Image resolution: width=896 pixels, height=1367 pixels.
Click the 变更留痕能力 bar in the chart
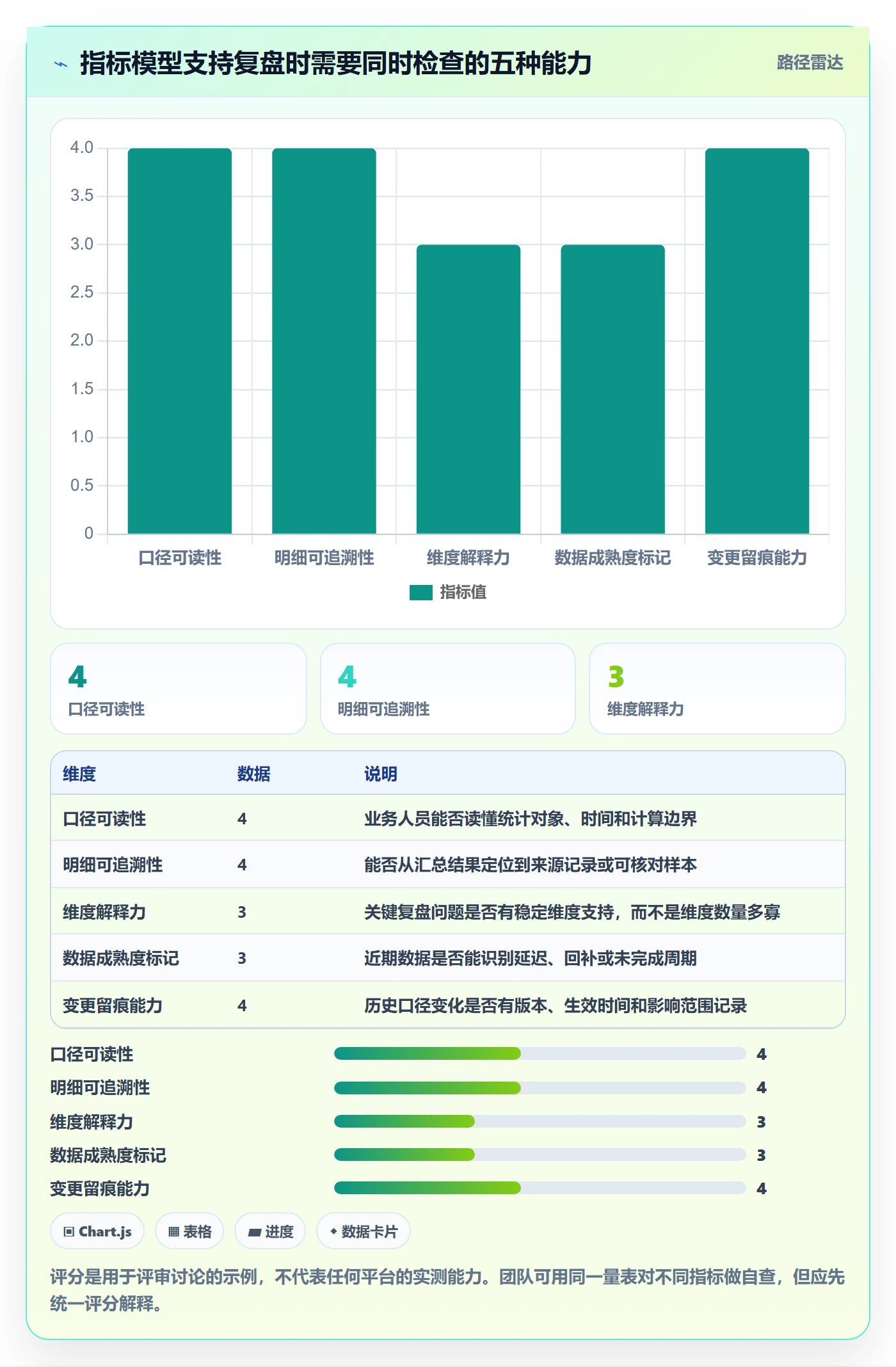pyautogui.click(x=757, y=340)
